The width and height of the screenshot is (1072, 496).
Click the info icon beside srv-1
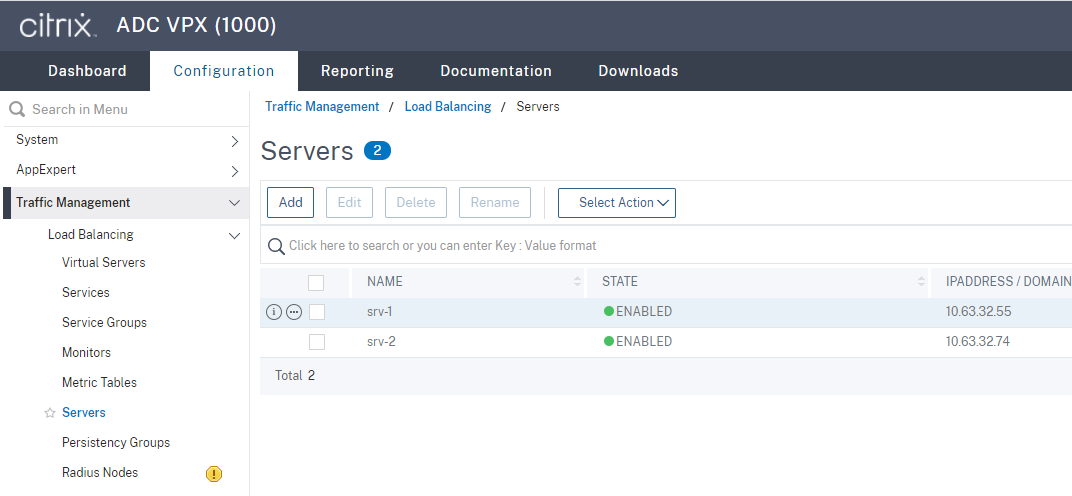point(274,312)
